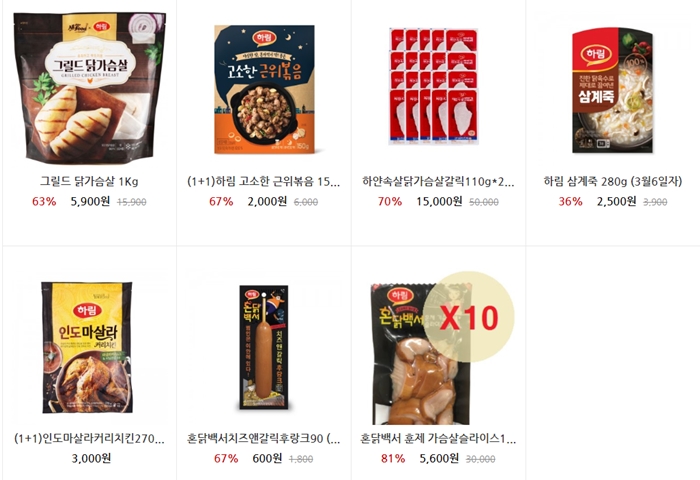Click the 2,000원 price of 근위볶음
The width and height of the screenshot is (700, 480).
(x=267, y=201)
